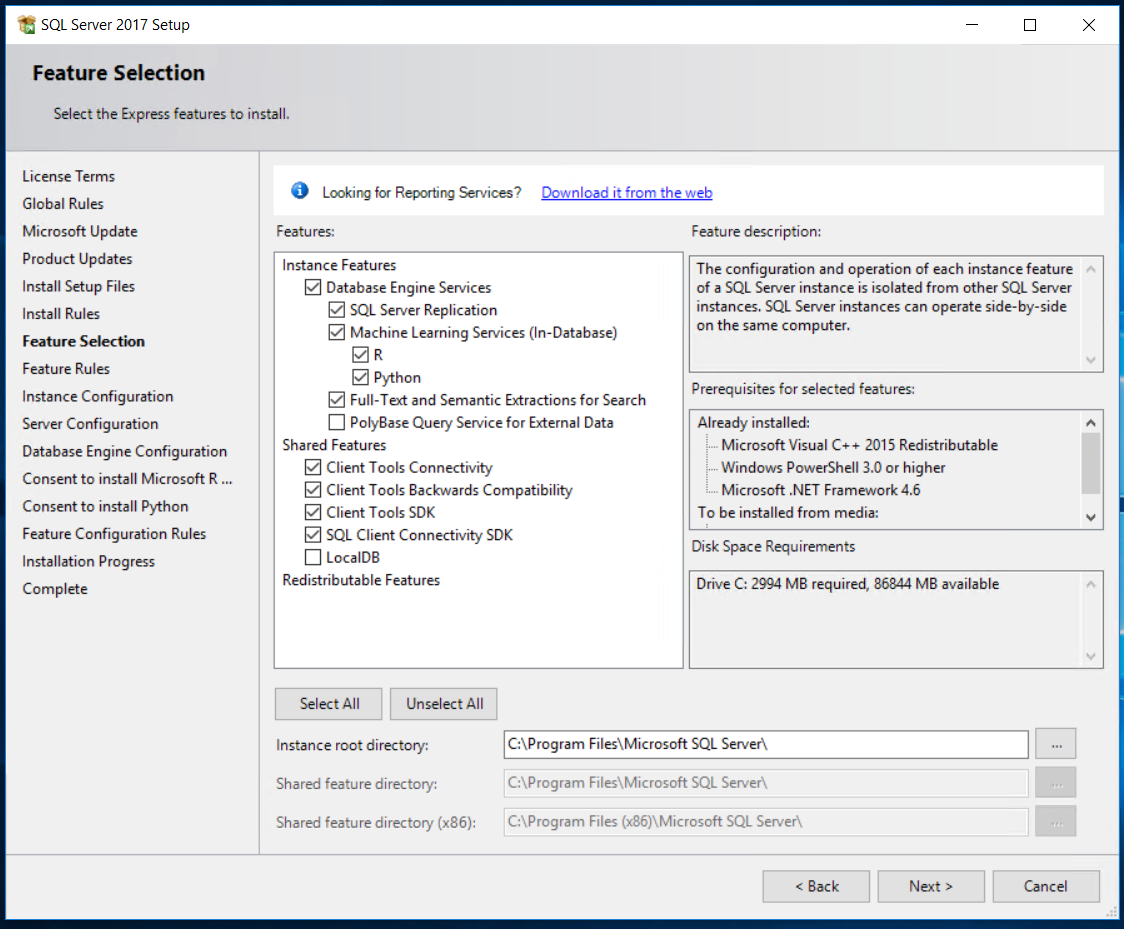Click Server Configuration step in sidebar

click(x=90, y=424)
